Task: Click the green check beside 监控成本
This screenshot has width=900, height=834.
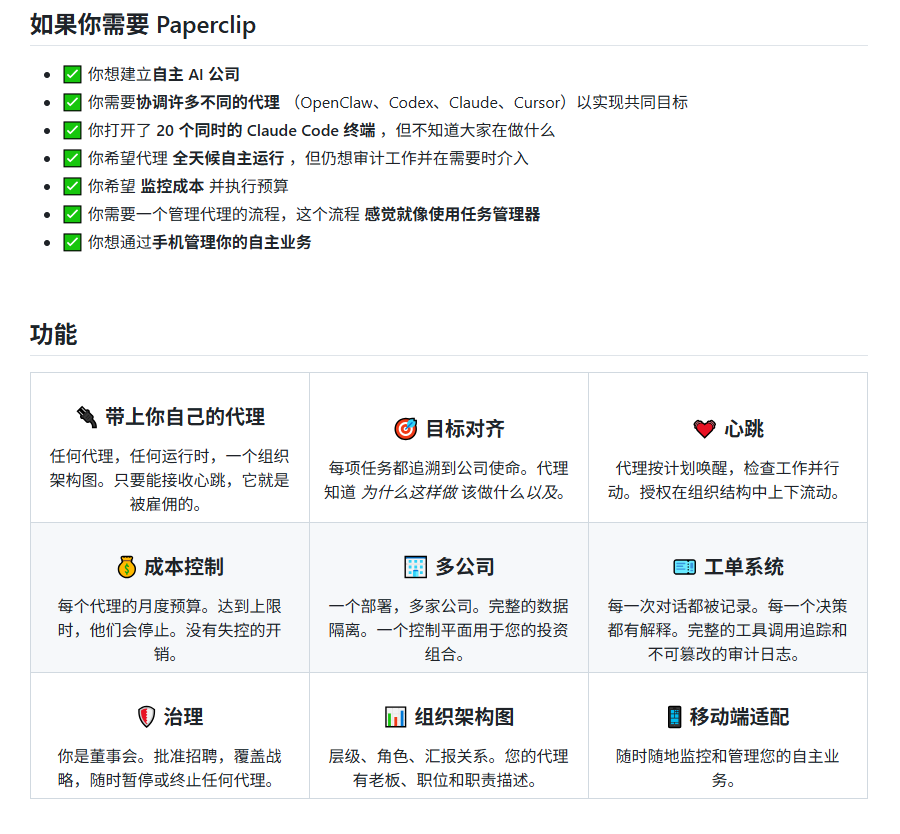Action: coord(72,187)
